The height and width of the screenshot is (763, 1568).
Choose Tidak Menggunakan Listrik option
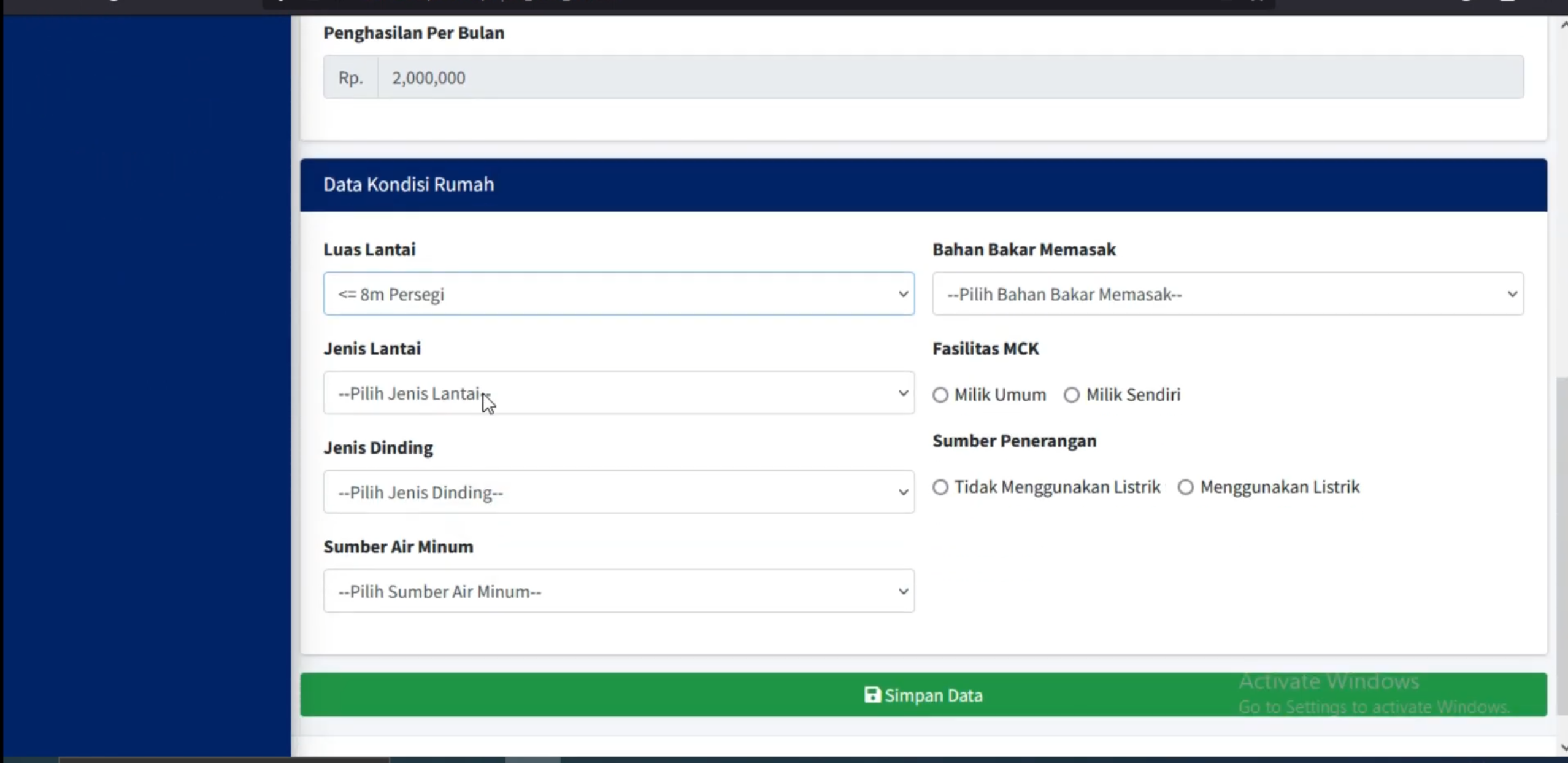tap(940, 487)
